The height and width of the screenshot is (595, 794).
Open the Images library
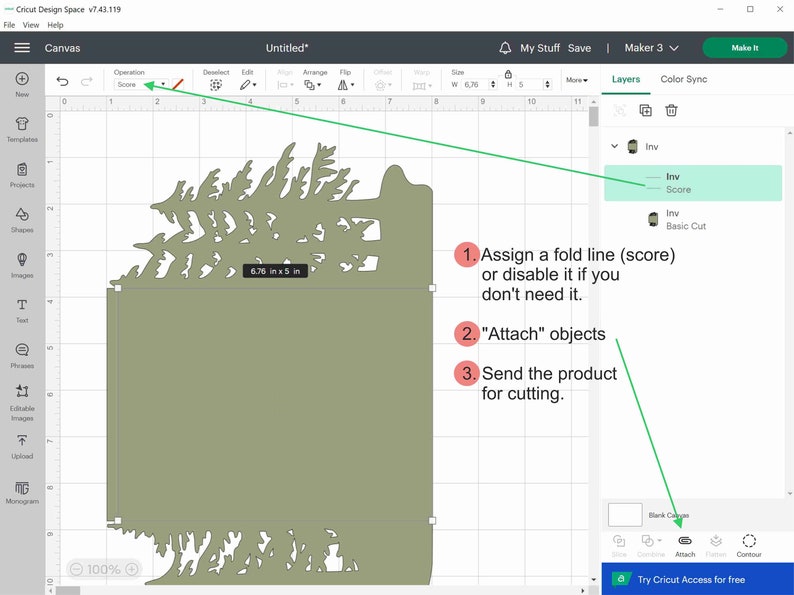click(x=22, y=266)
